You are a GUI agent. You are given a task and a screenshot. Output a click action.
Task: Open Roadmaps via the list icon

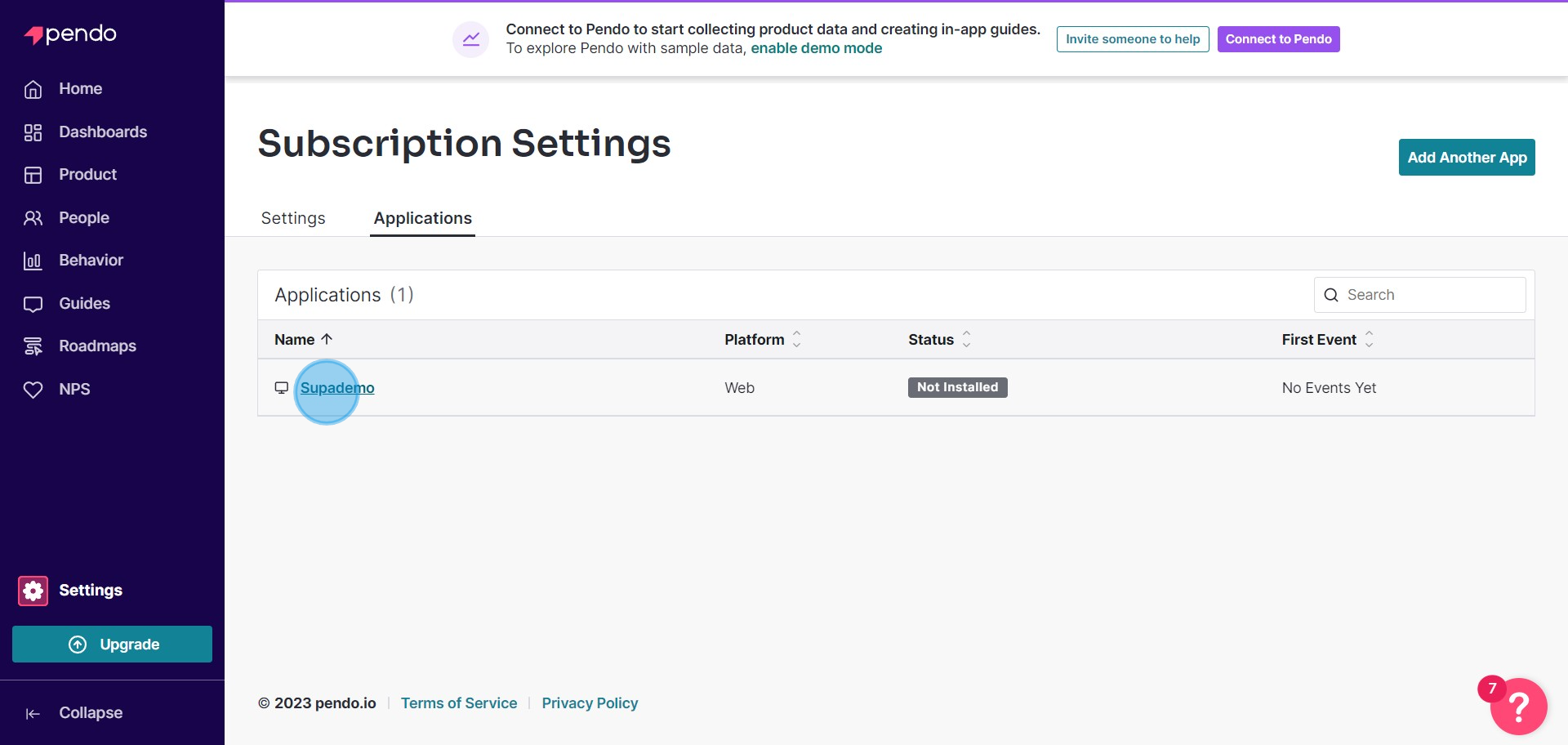point(33,346)
